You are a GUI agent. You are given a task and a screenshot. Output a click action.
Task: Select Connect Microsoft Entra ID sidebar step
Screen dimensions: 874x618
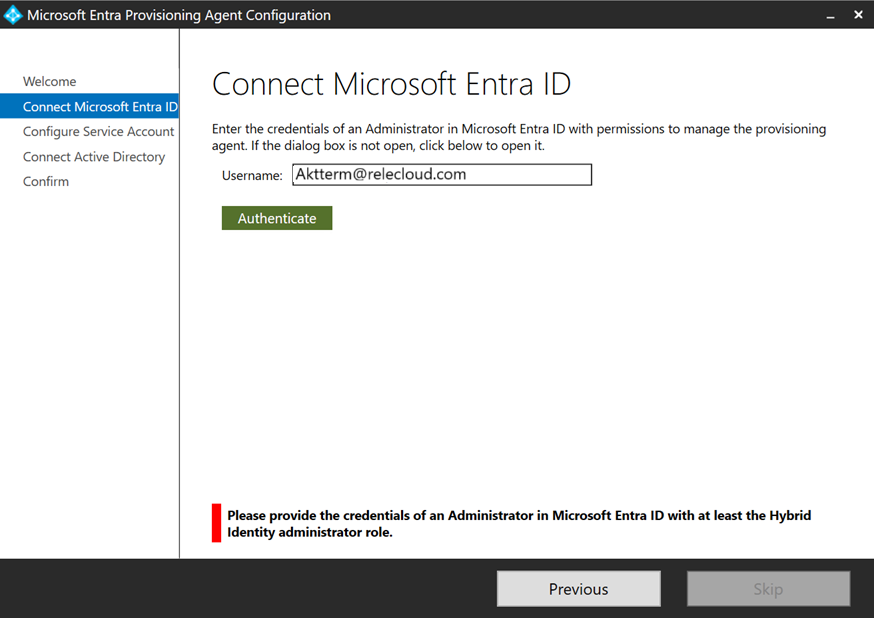100,107
